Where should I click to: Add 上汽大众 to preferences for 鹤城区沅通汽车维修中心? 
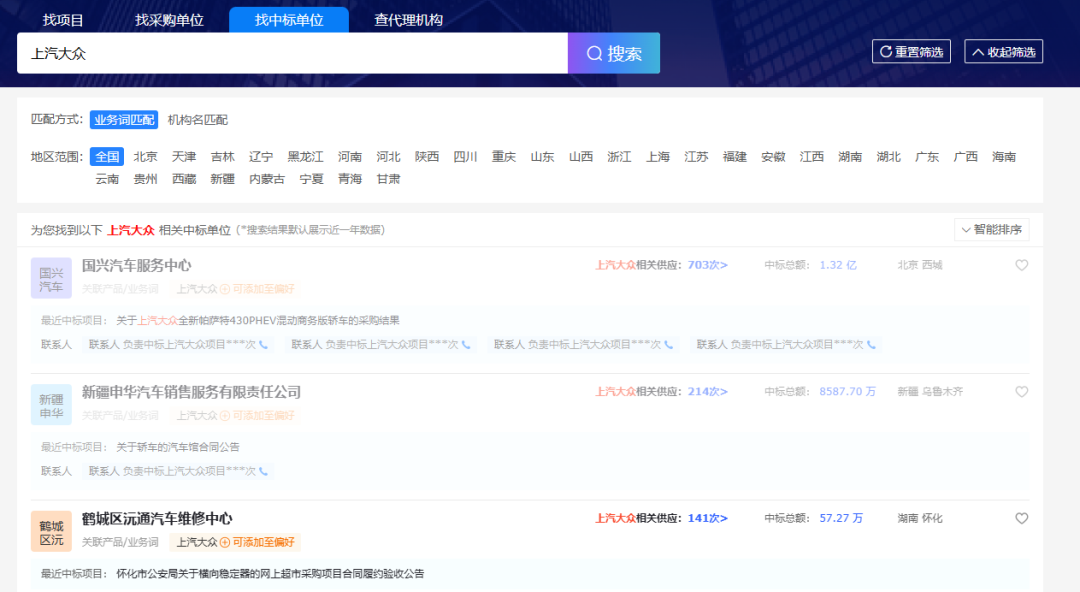(257, 542)
